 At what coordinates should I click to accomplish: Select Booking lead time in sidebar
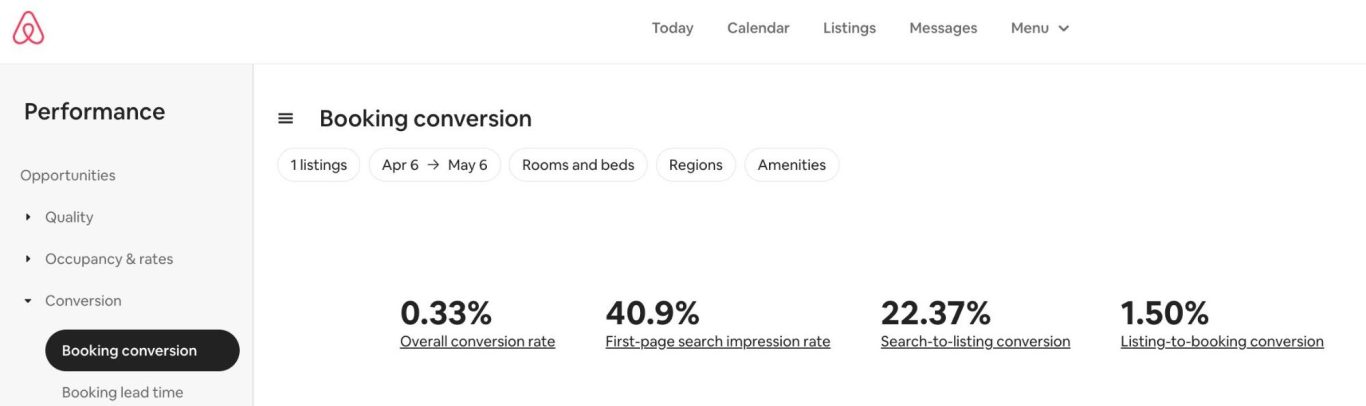[122, 392]
